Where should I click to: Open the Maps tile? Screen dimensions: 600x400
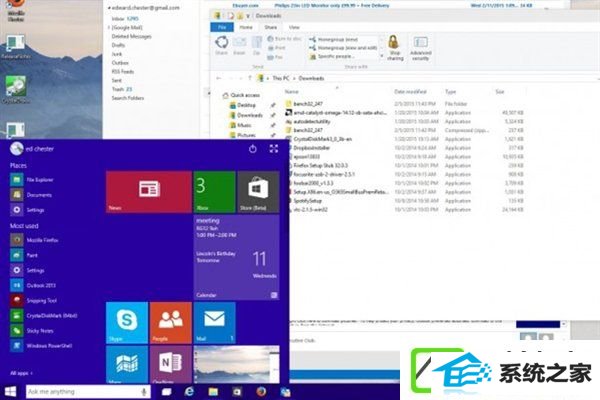(127, 364)
